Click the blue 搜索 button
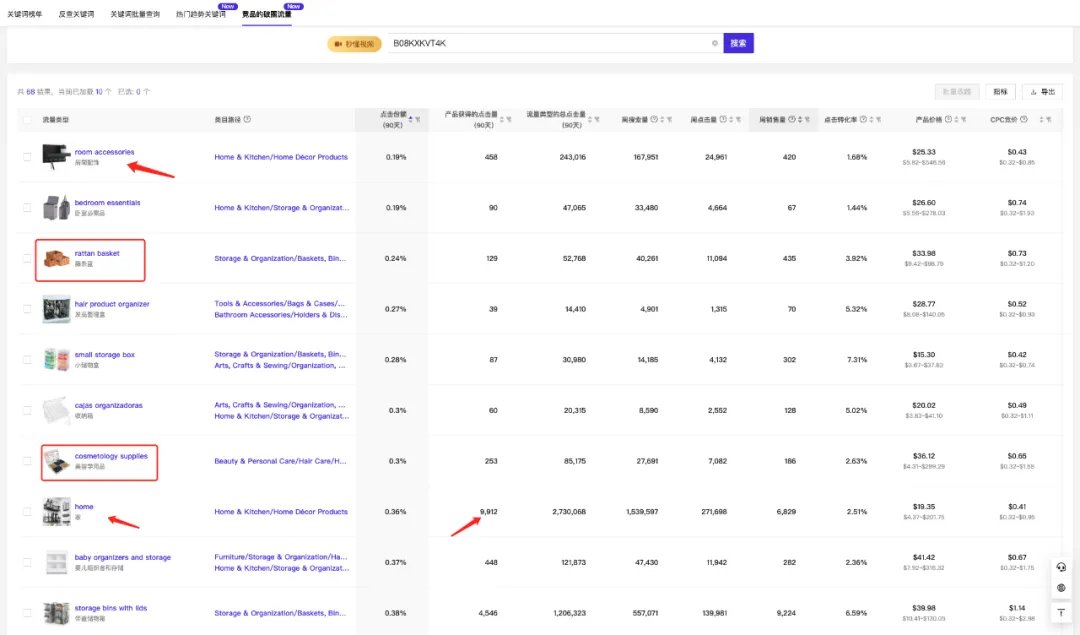 pyautogui.click(x=738, y=43)
